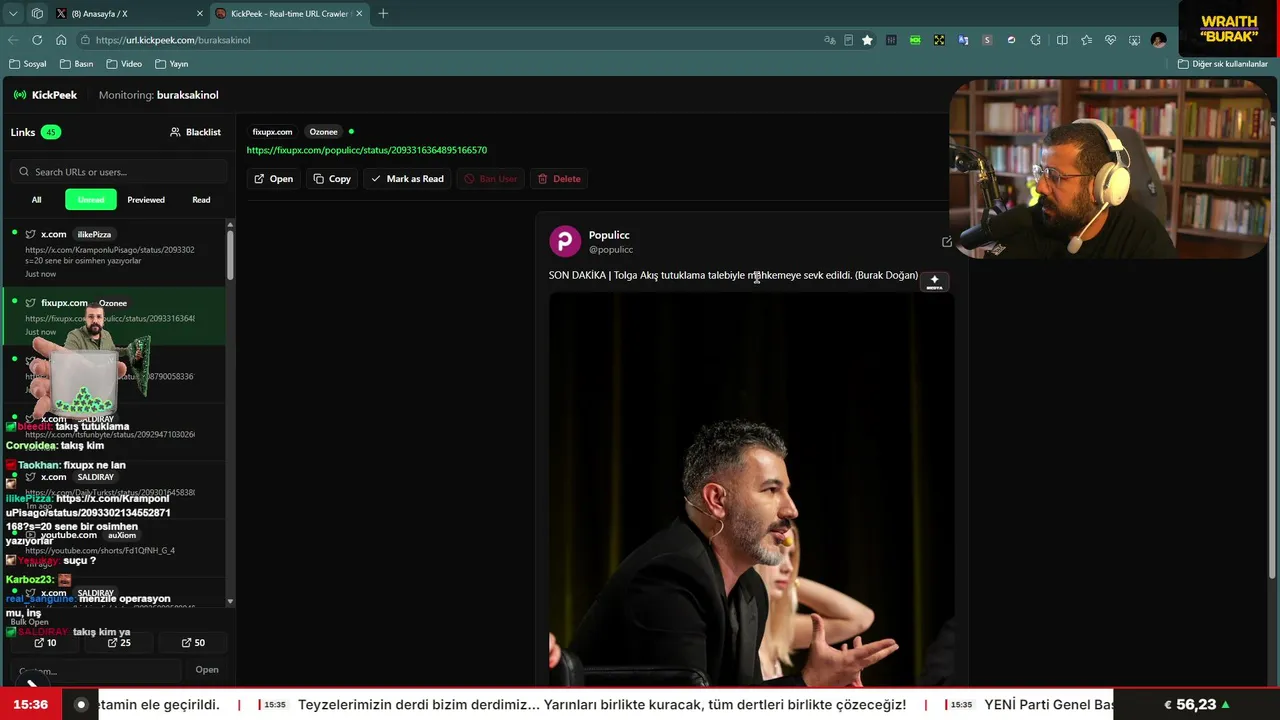Open the green badge extension icon
This screenshot has height=720, width=1280.
click(915, 40)
